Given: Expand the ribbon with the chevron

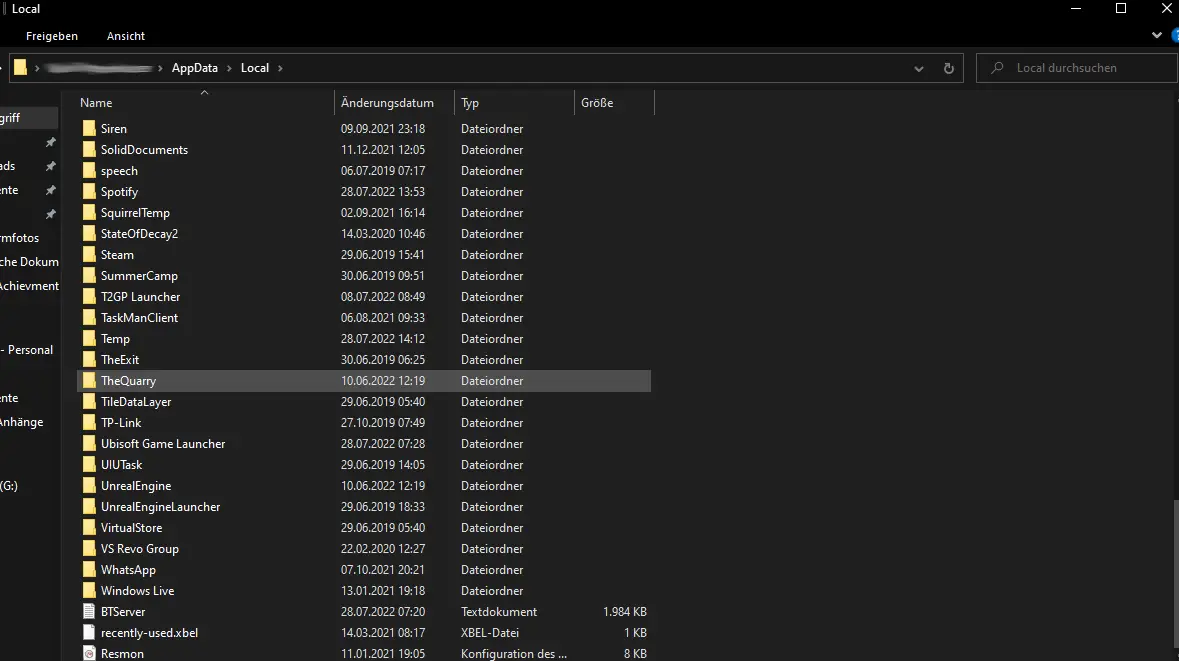Looking at the screenshot, I should coord(1156,35).
